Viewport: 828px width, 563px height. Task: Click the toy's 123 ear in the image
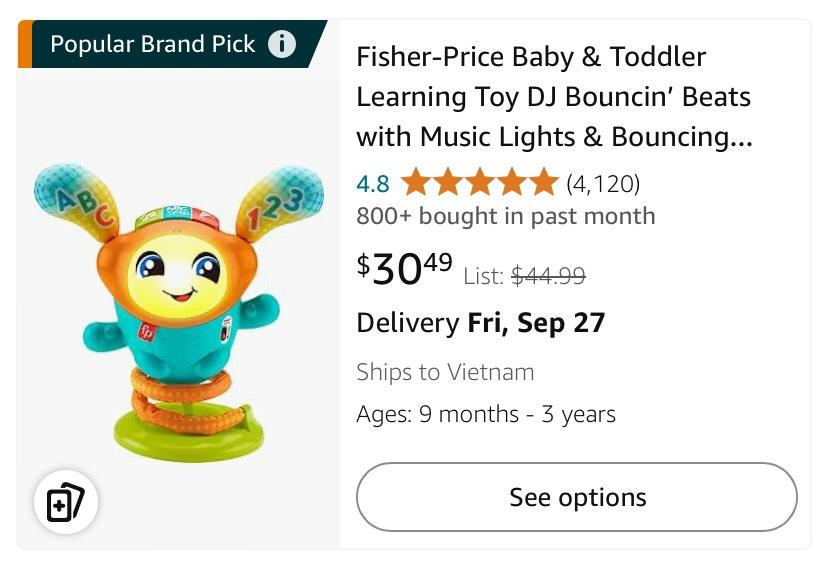280,200
